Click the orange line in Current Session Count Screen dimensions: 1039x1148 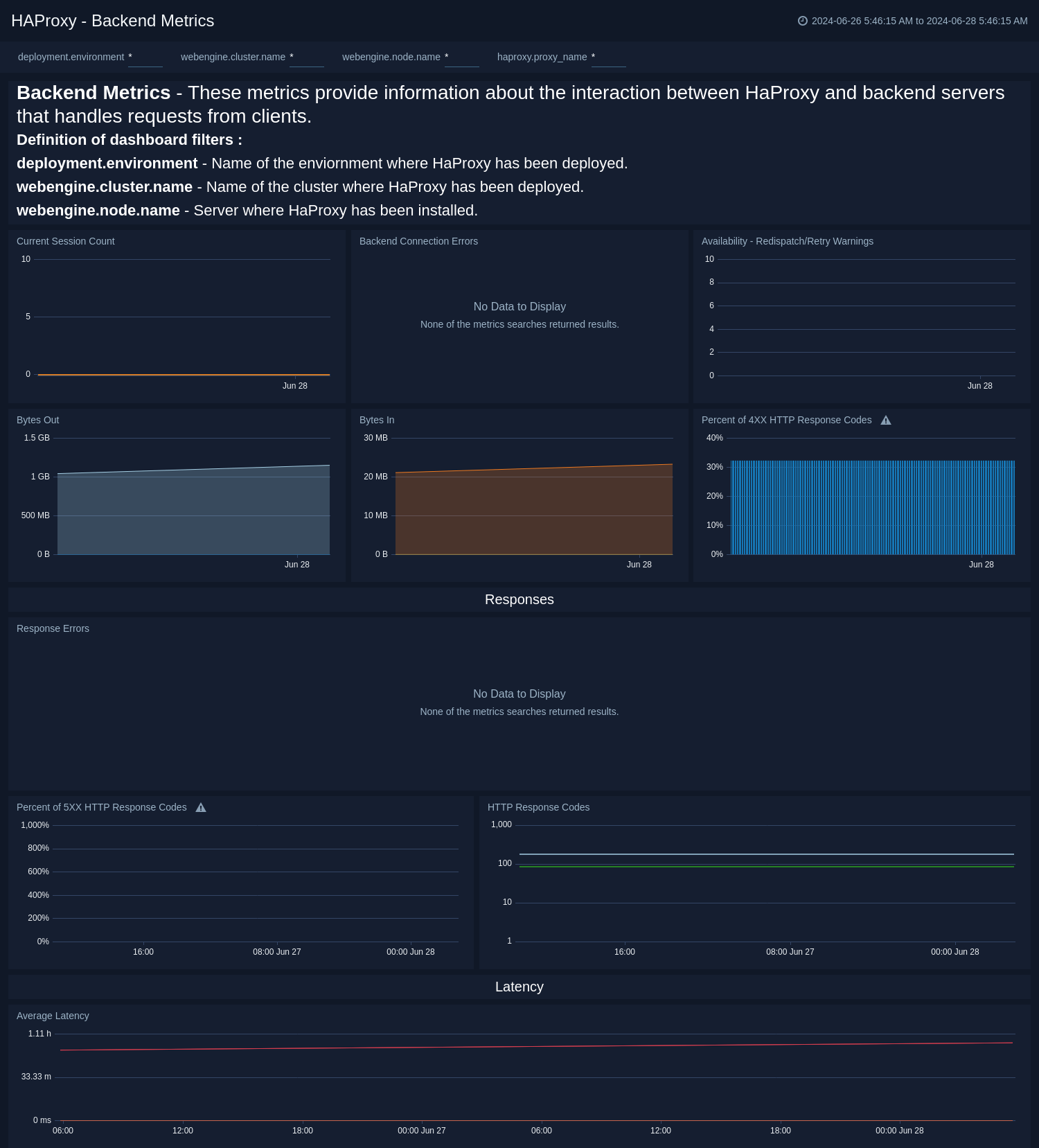tap(184, 375)
